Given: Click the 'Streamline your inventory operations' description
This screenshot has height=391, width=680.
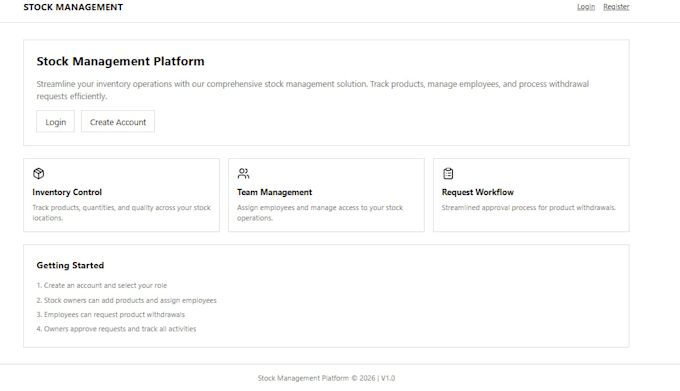Looking at the screenshot, I should tap(313, 90).
